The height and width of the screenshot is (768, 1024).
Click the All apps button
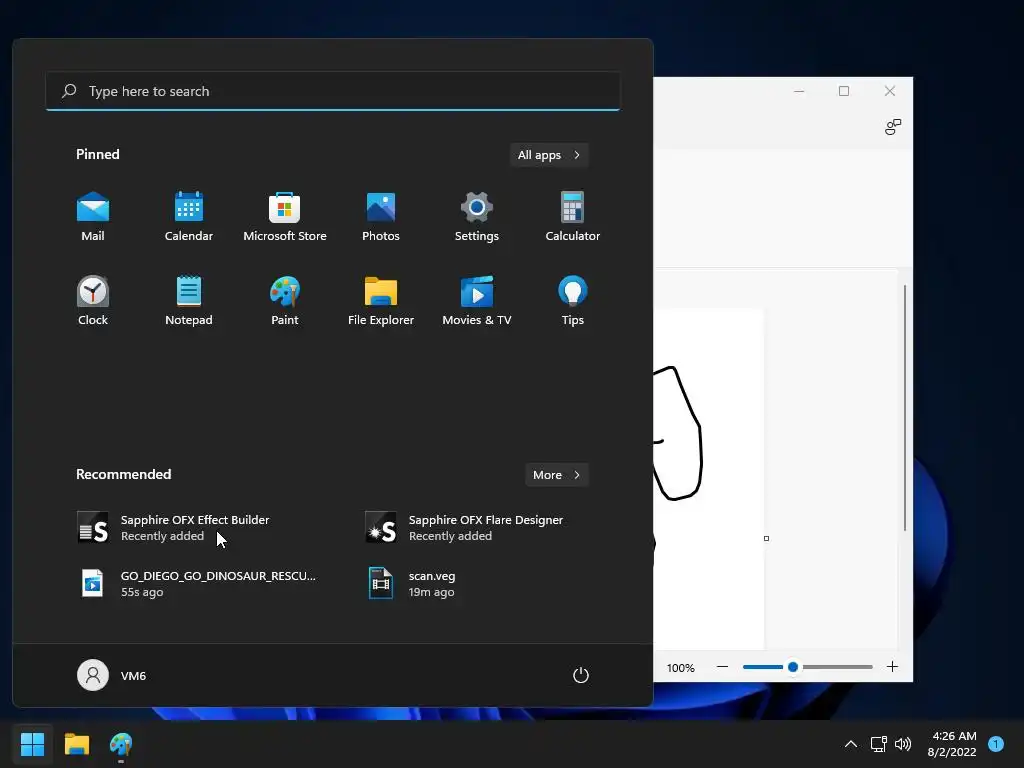[x=549, y=155]
